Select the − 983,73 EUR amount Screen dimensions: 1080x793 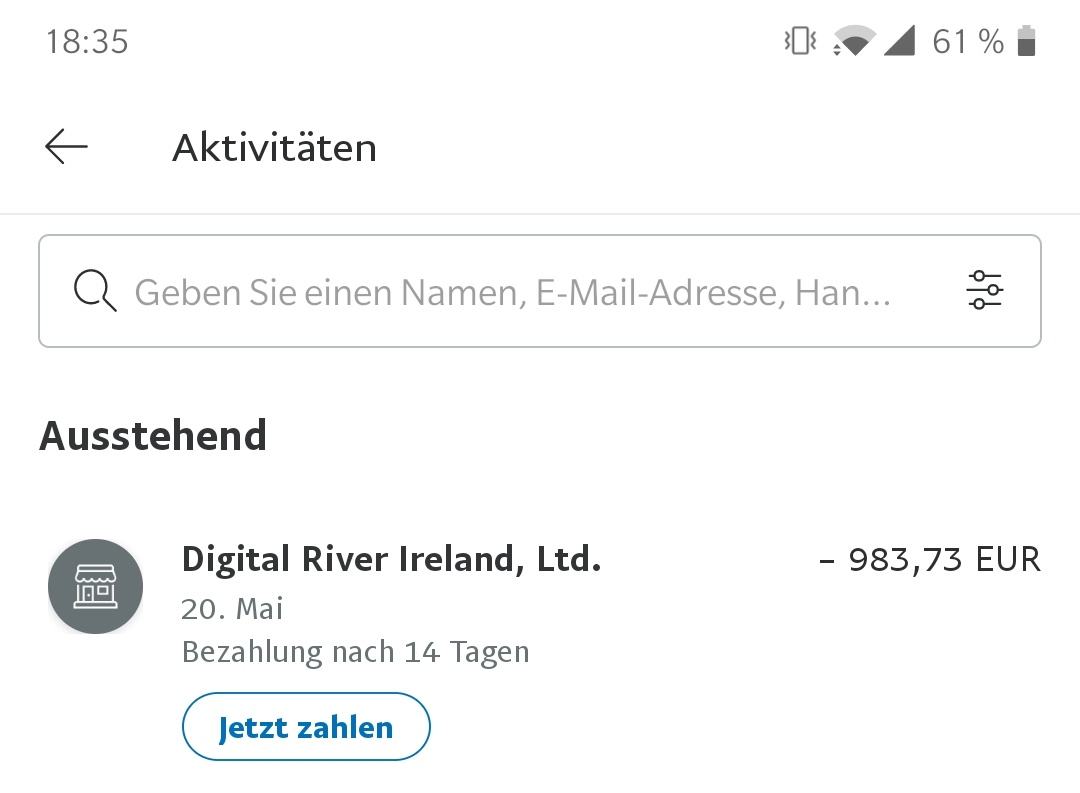(930, 559)
